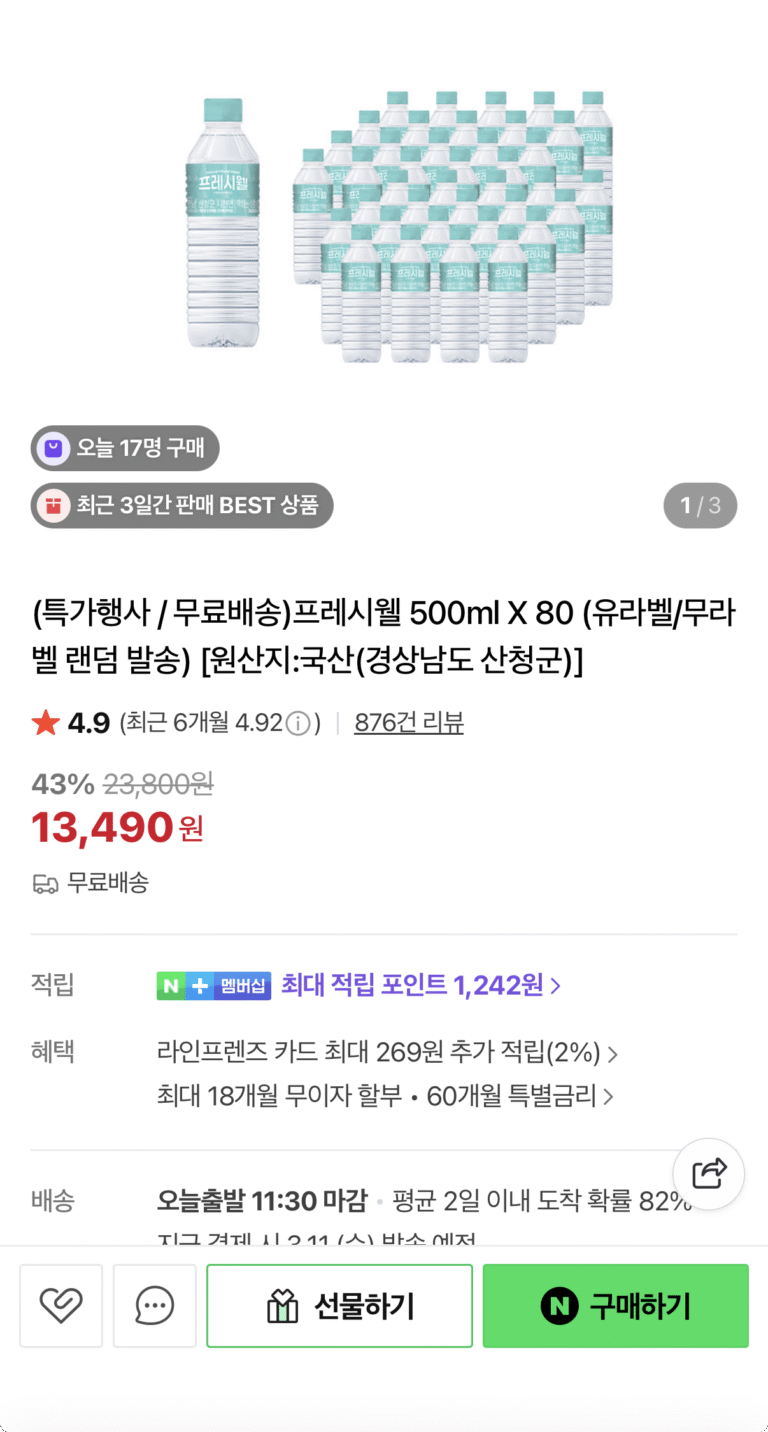Tap the purple shopping bag badge icon
The image size is (768, 1432).
coord(53,448)
